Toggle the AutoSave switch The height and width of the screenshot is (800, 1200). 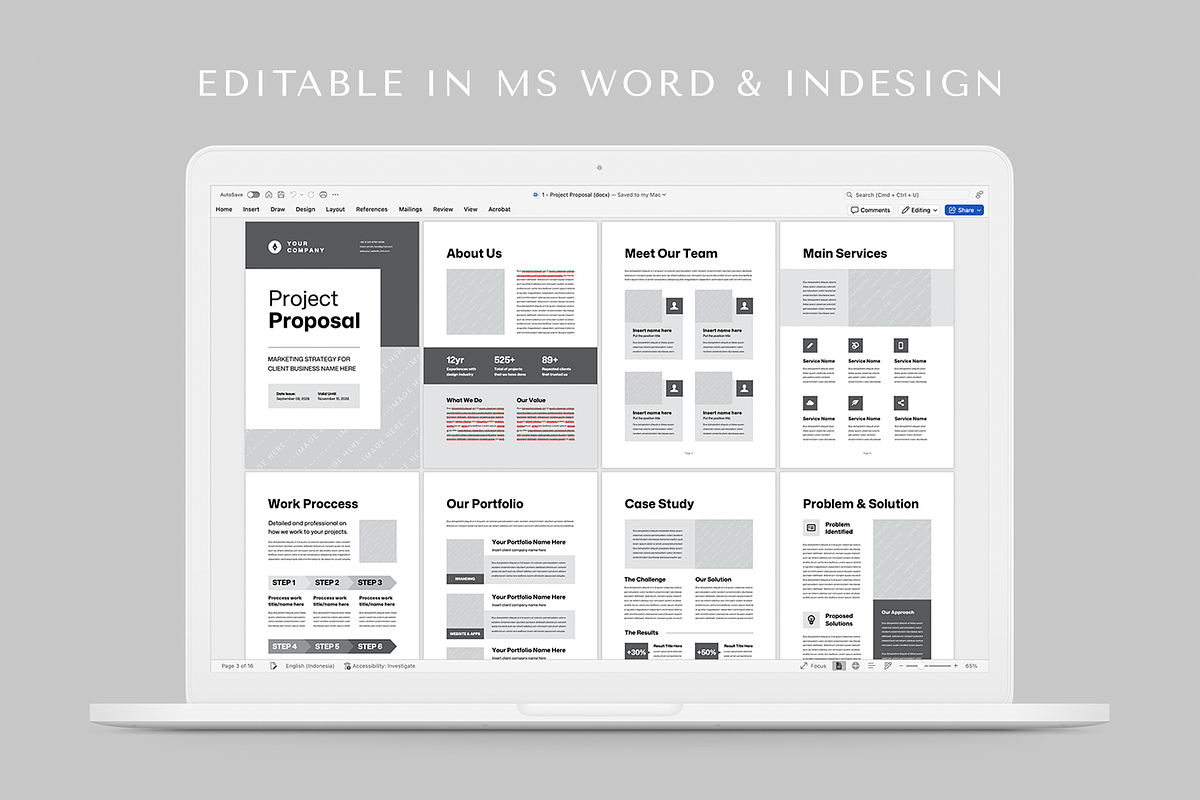coord(253,194)
